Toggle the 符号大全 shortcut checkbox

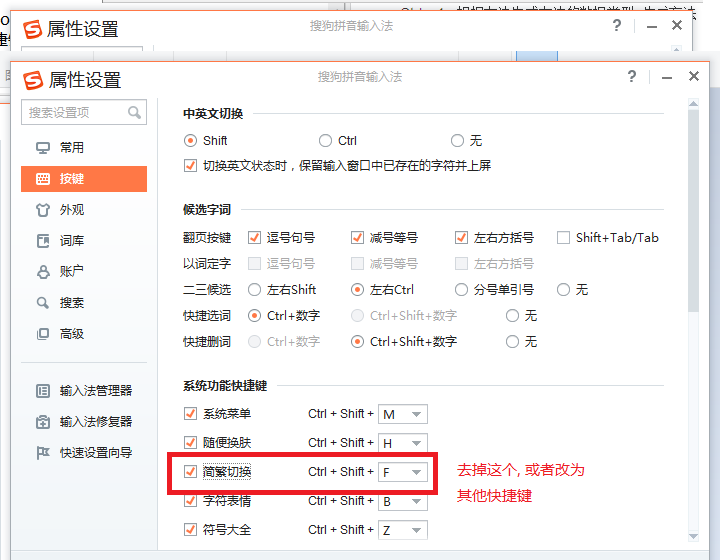tap(190, 530)
